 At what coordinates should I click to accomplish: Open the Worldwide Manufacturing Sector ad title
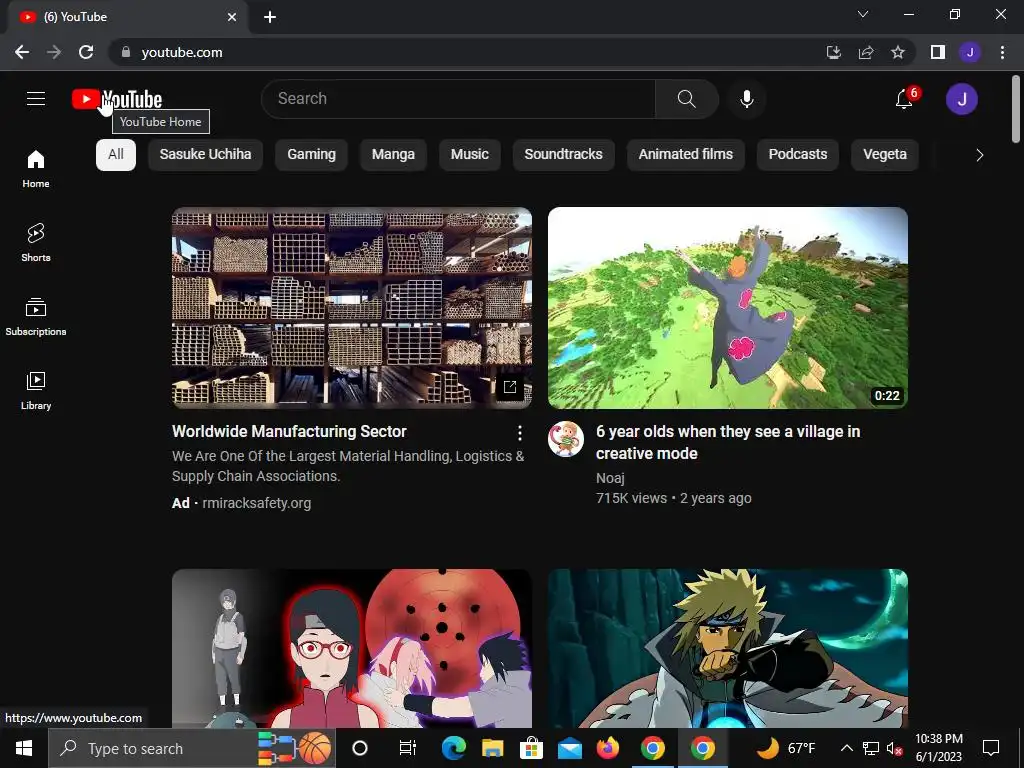click(x=289, y=432)
